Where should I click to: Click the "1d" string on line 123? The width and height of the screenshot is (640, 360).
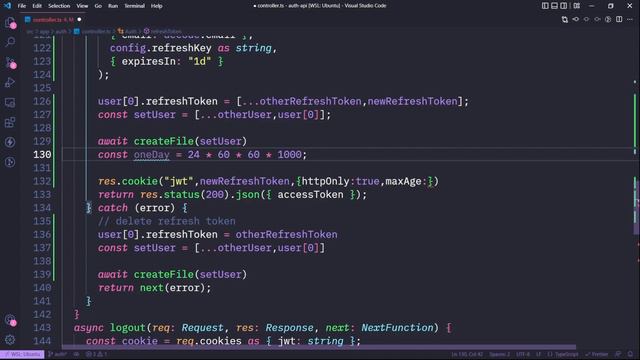[x=200, y=62]
